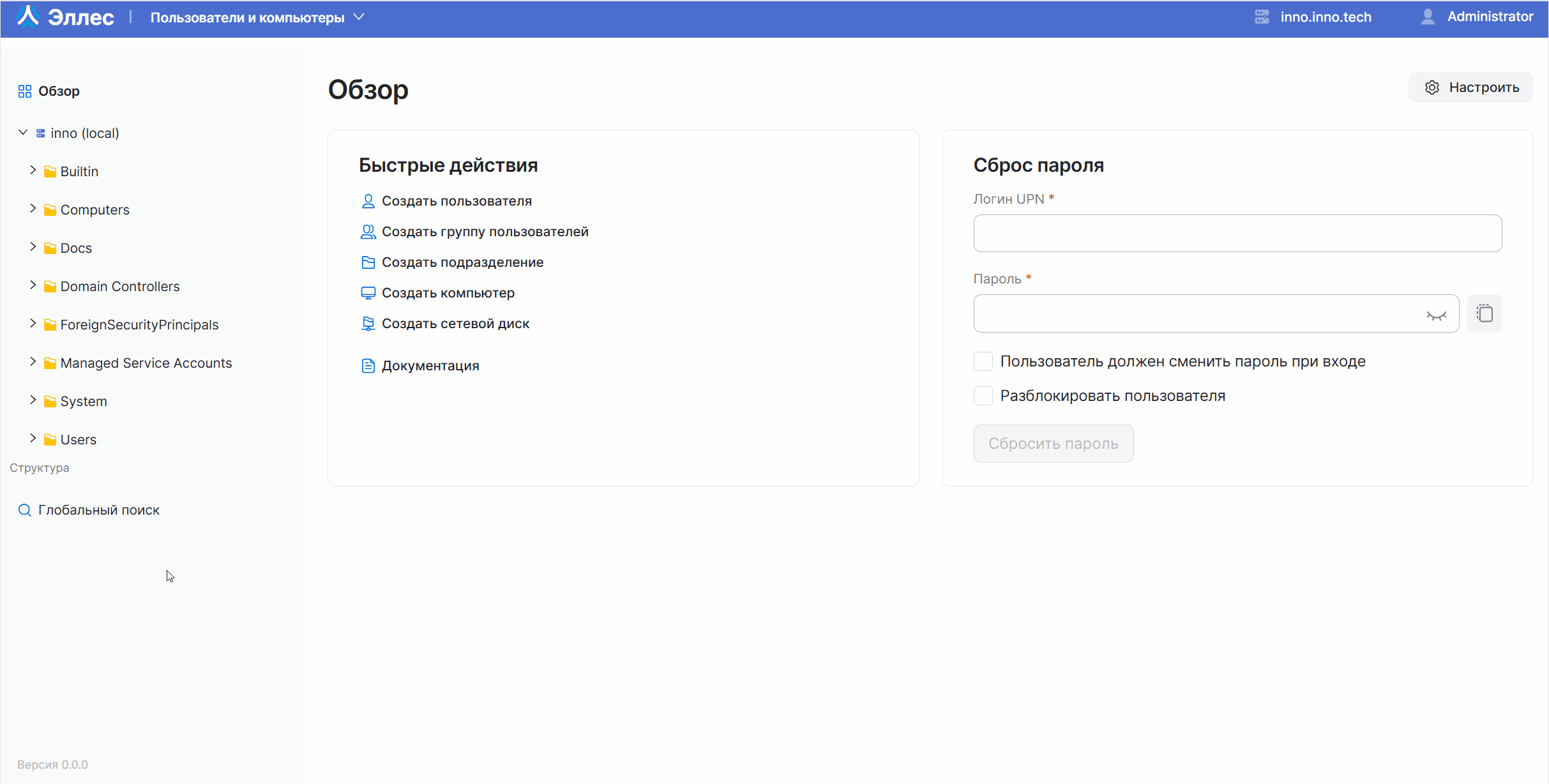
Task: Select Overview in the sidebar
Action: pyautogui.click(x=58, y=91)
